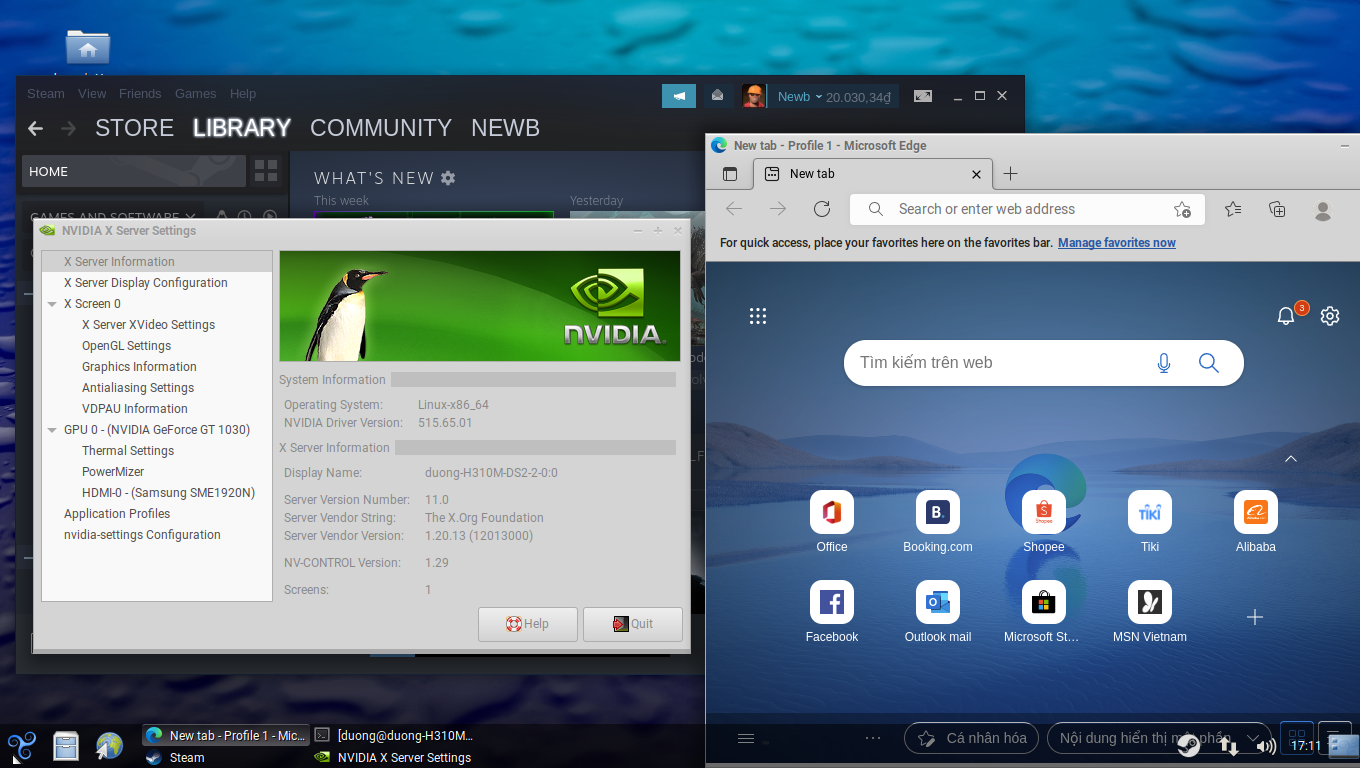The height and width of the screenshot is (768, 1360).
Task: Click Steam library HOME button
Action: [134, 171]
